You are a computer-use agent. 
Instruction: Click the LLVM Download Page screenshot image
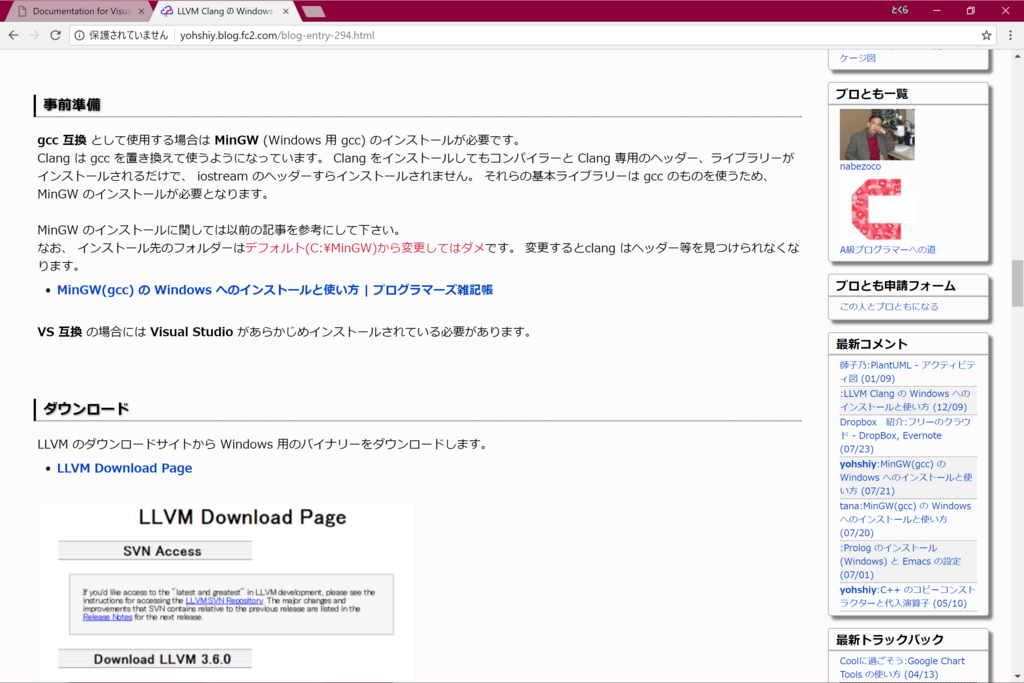(227, 592)
